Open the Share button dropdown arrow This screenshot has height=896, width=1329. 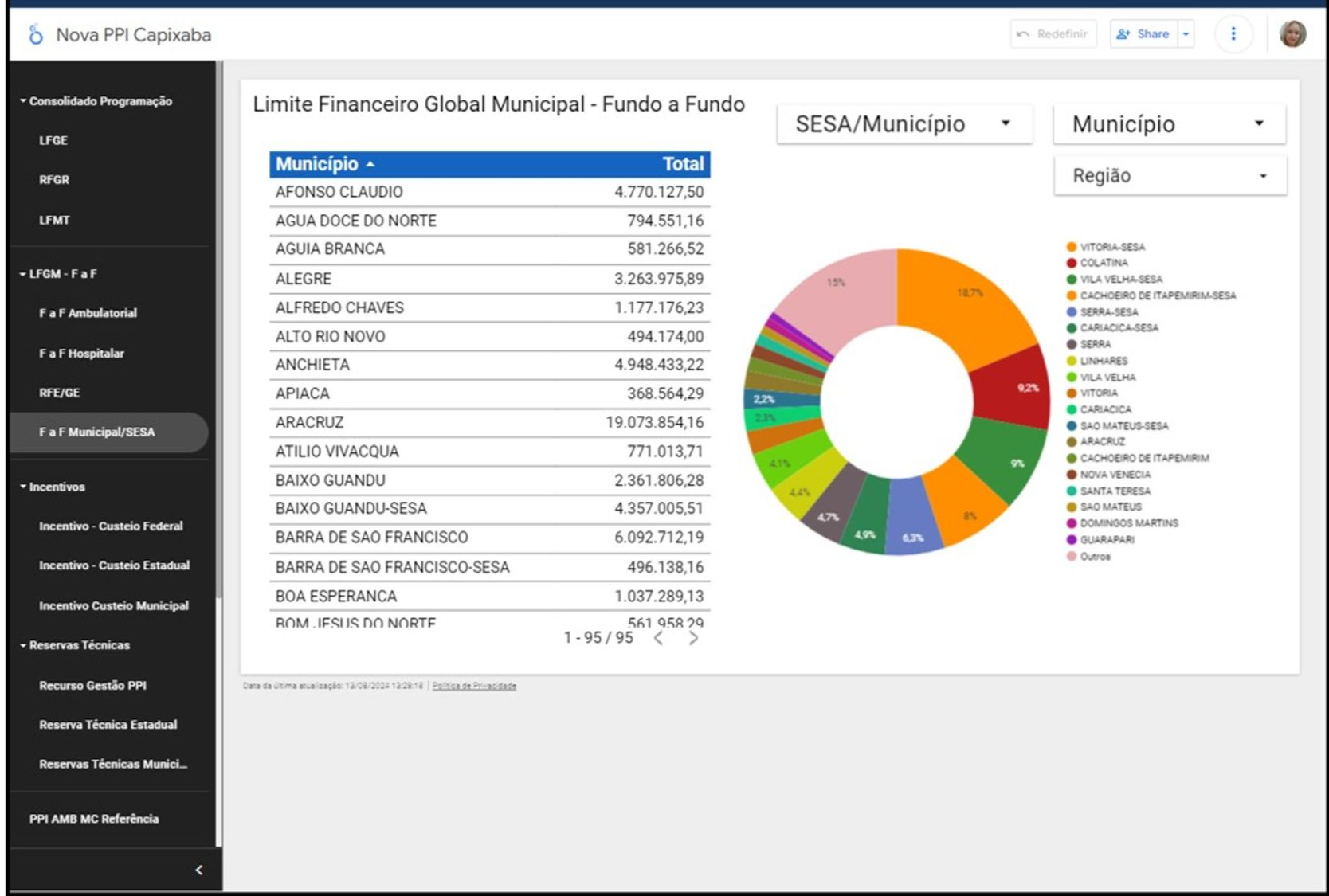pyautogui.click(x=1186, y=34)
